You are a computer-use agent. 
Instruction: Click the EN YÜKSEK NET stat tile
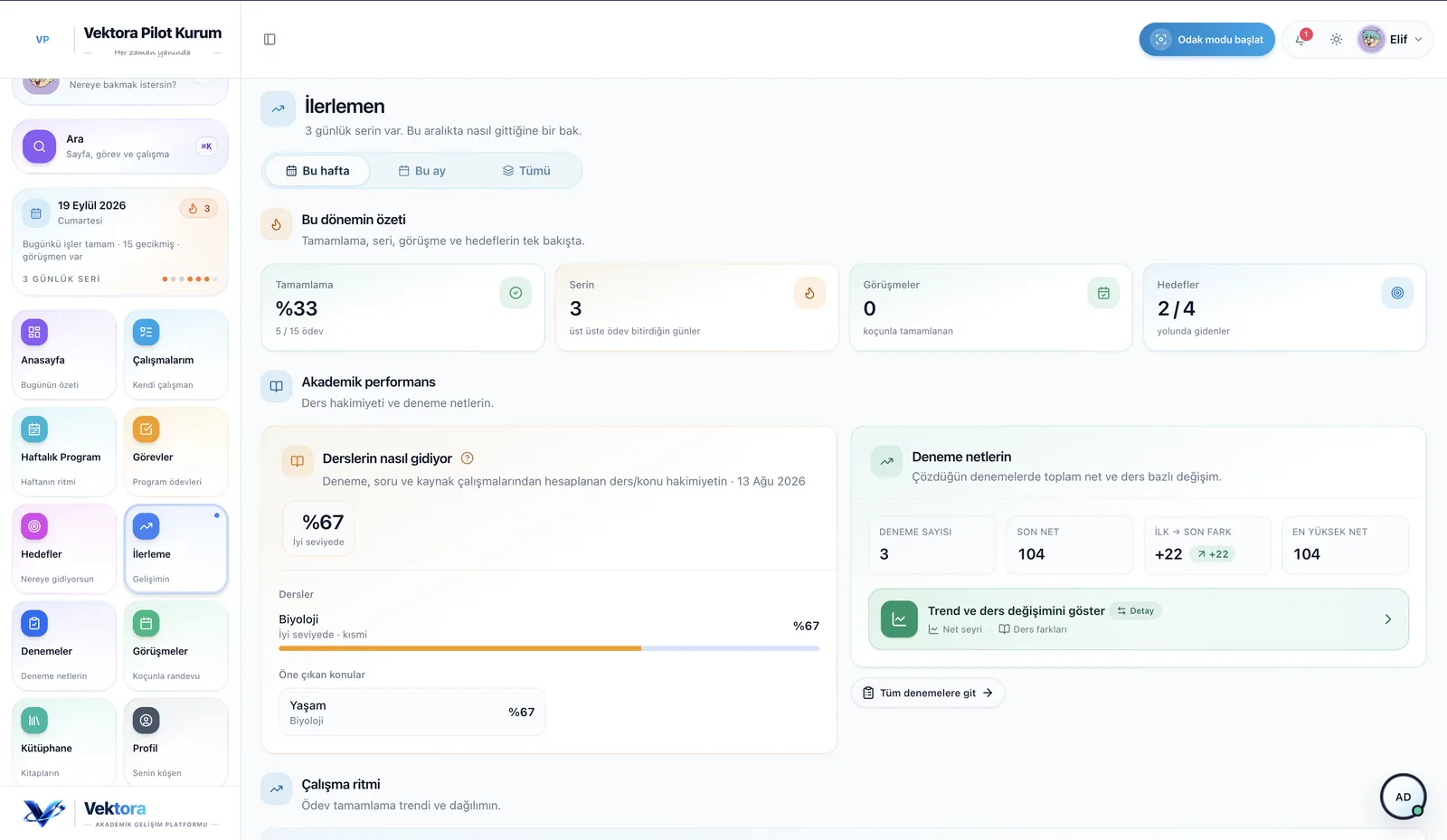pyautogui.click(x=1345, y=545)
